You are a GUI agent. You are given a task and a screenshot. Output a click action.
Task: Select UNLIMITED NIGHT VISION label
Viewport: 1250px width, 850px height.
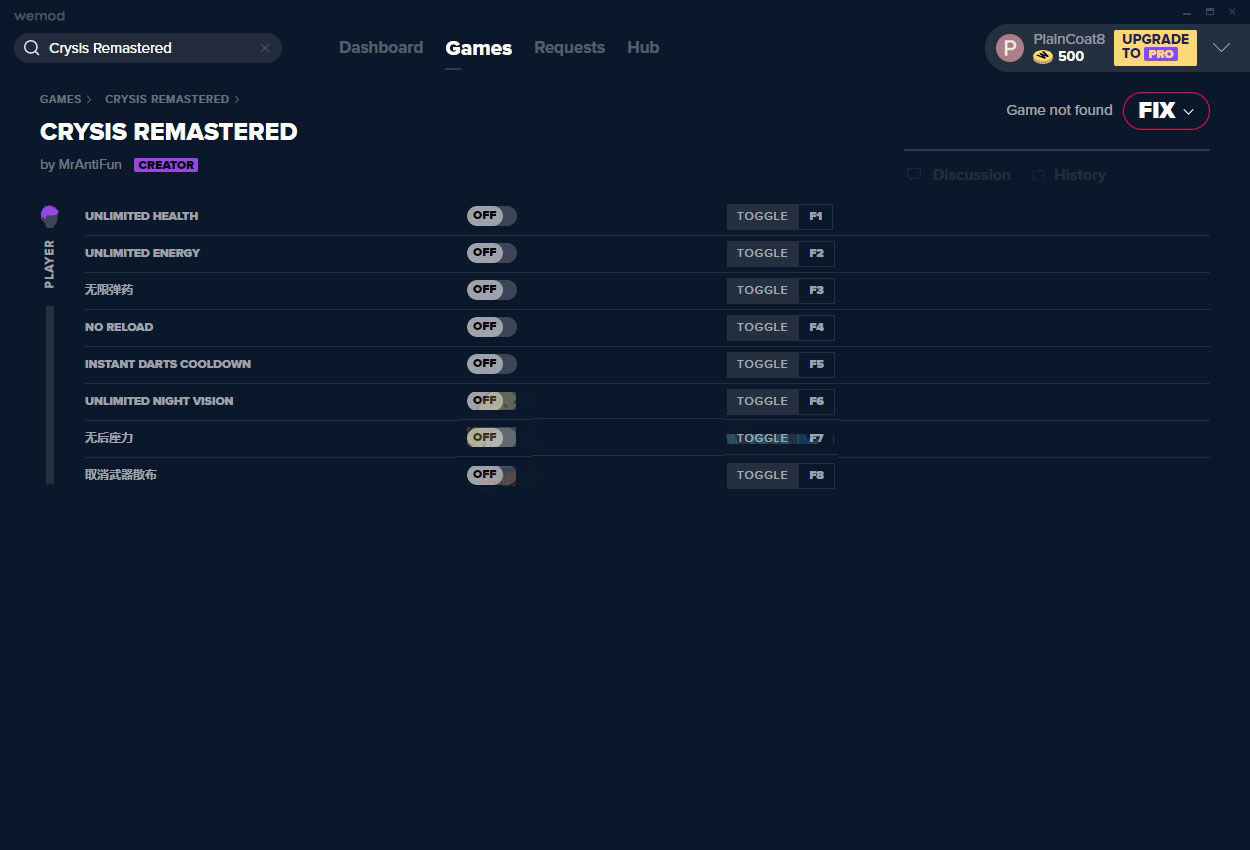coord(159,401)
